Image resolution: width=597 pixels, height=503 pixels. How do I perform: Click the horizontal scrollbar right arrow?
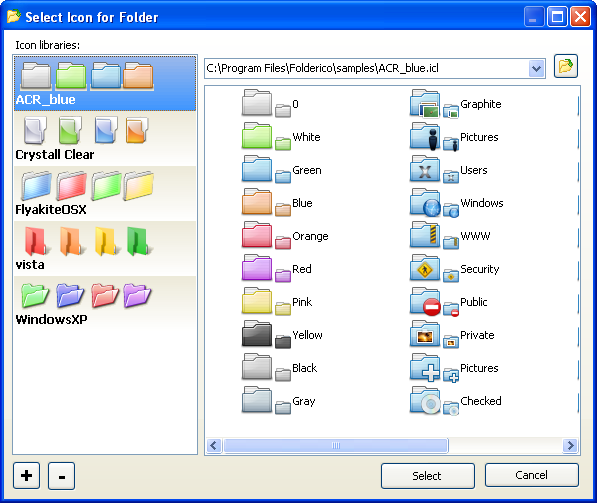[570, 446]
